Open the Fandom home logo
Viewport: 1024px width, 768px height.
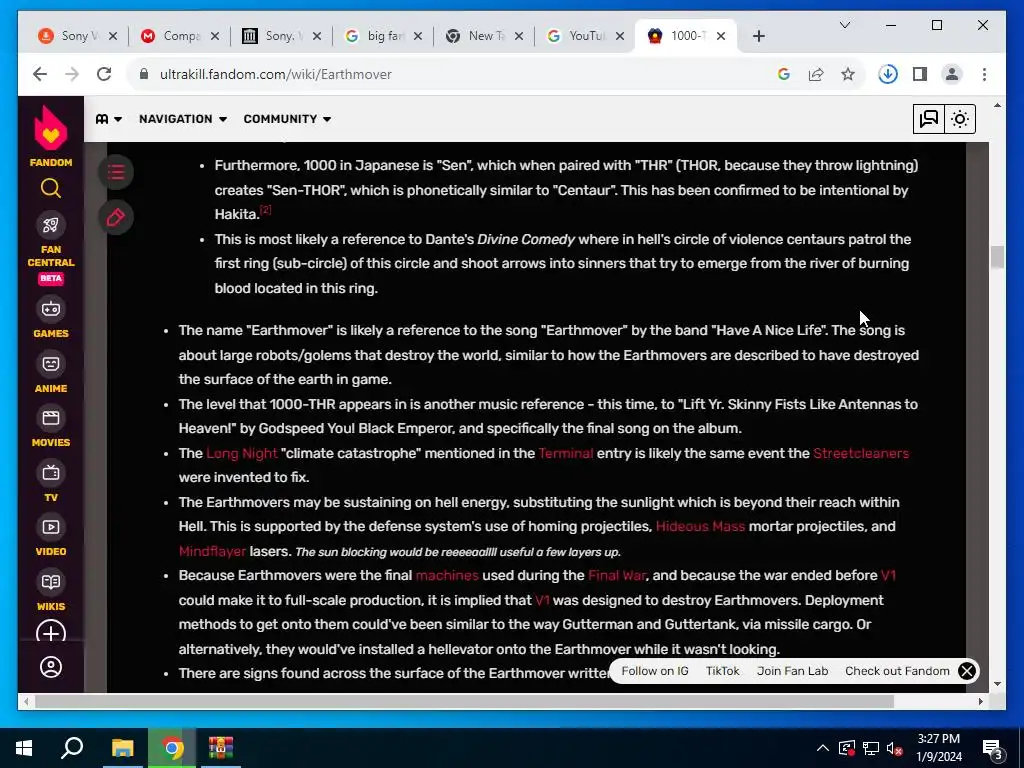51,136
